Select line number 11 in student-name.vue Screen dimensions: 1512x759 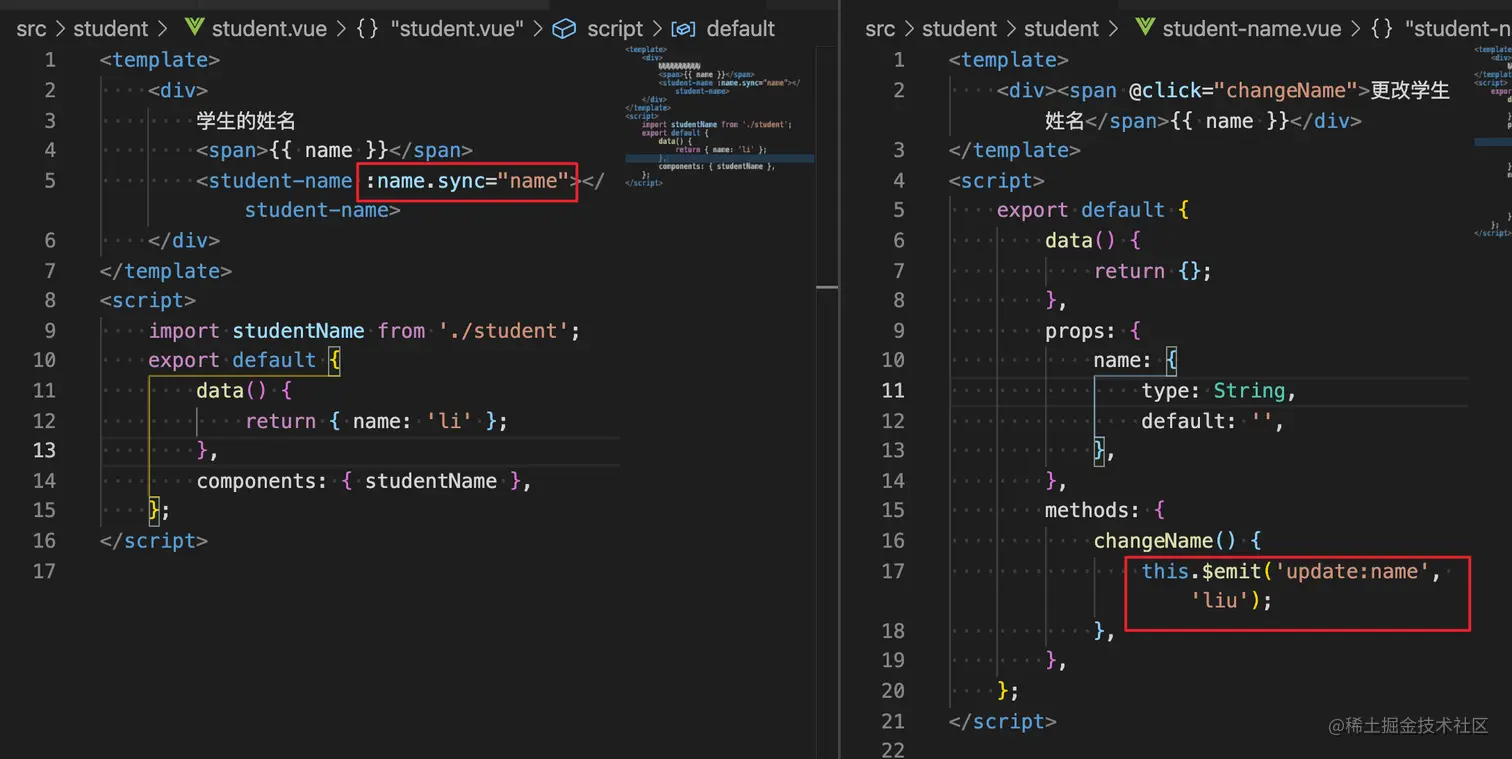pyautogui.click(x=893, y=390)
